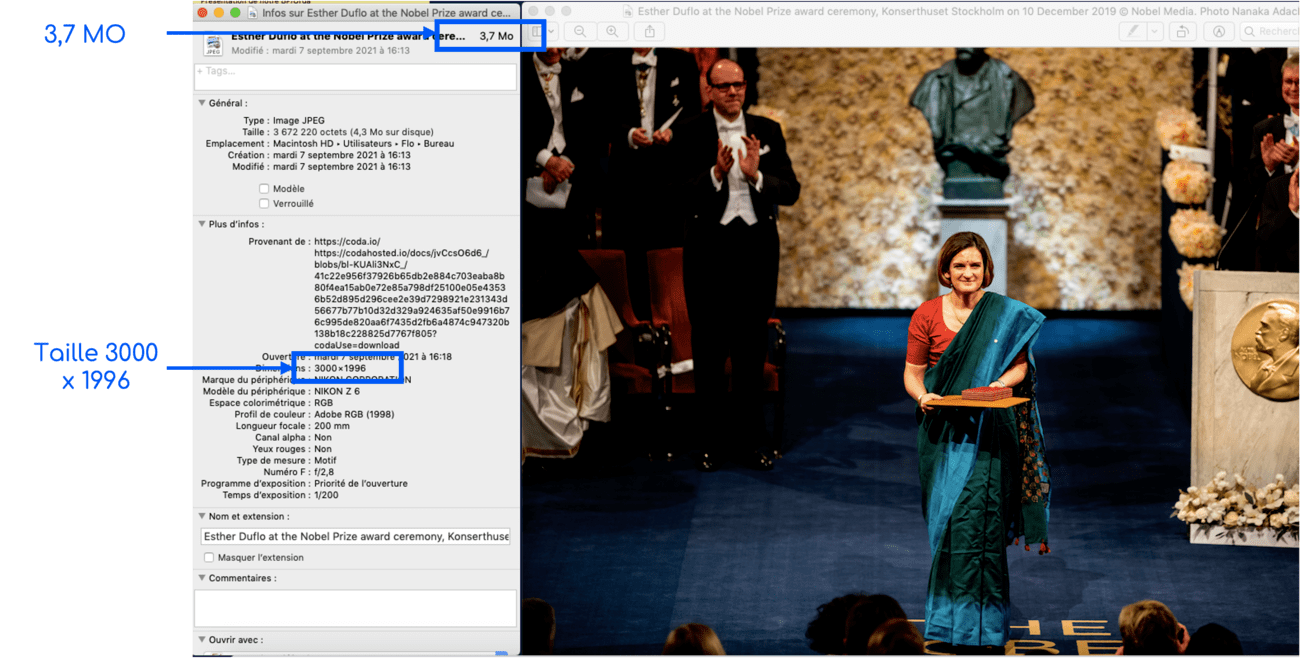The image size is (1300, 658).
Task: Close the Info window
Action: 203,13
